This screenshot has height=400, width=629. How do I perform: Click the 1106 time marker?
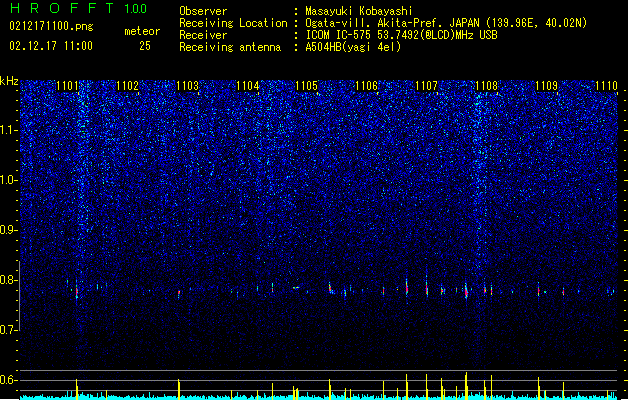(367, 86)
